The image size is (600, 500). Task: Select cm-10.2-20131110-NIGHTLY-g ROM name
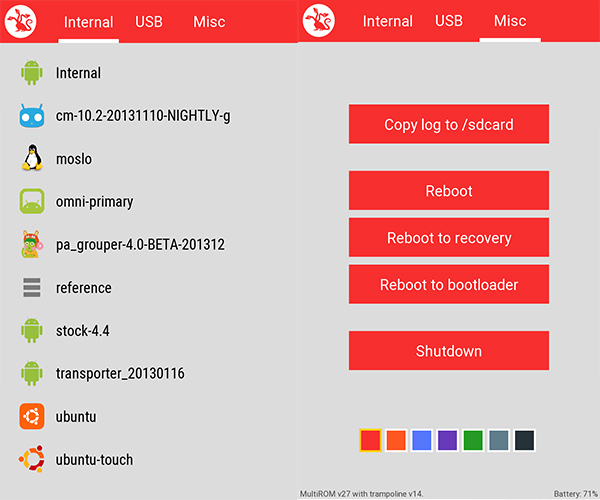[x=143, y=116]
